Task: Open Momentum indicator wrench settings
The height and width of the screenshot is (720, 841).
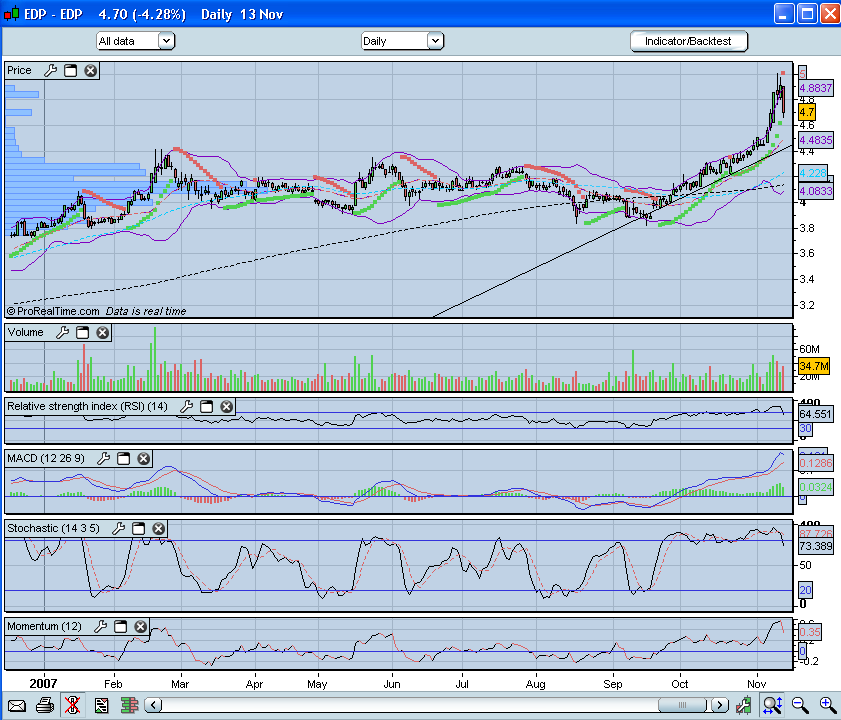Action: [100, 627]
